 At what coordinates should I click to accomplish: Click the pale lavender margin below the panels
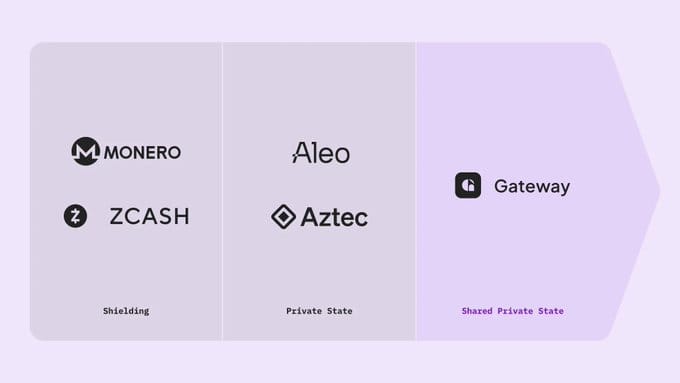pos(340,362)
